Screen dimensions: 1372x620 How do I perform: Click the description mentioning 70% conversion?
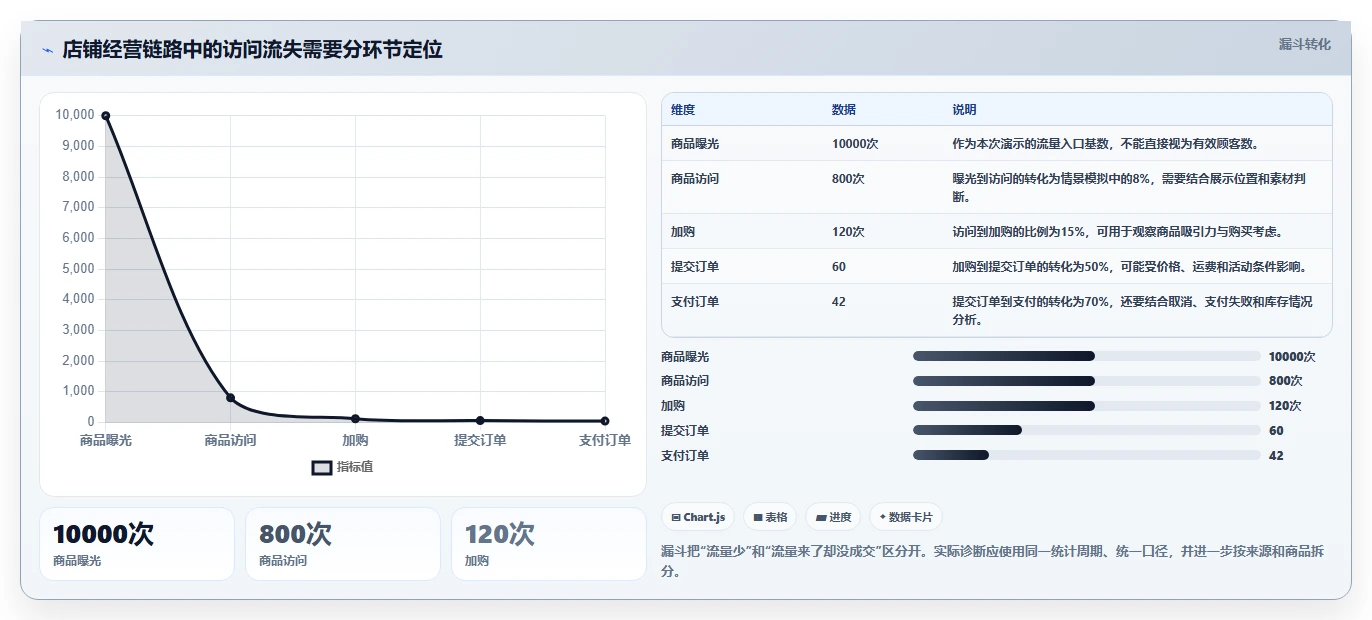[x=1132, y=311]
